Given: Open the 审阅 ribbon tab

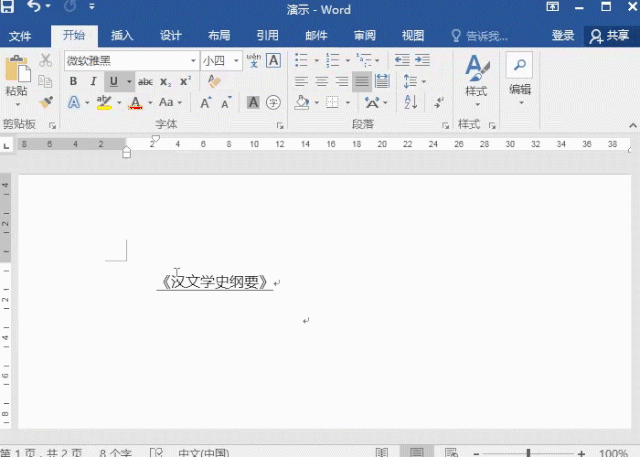Looking at the screenshot, I should (364, 35).
